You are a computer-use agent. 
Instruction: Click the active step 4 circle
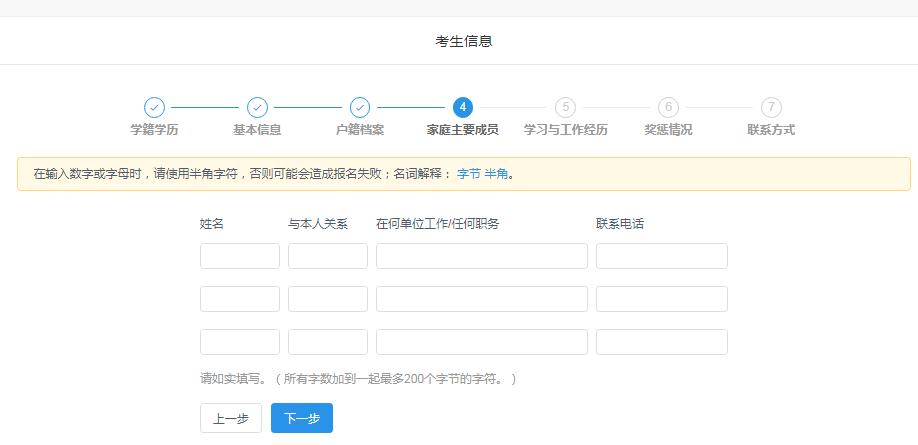(462, 107)
